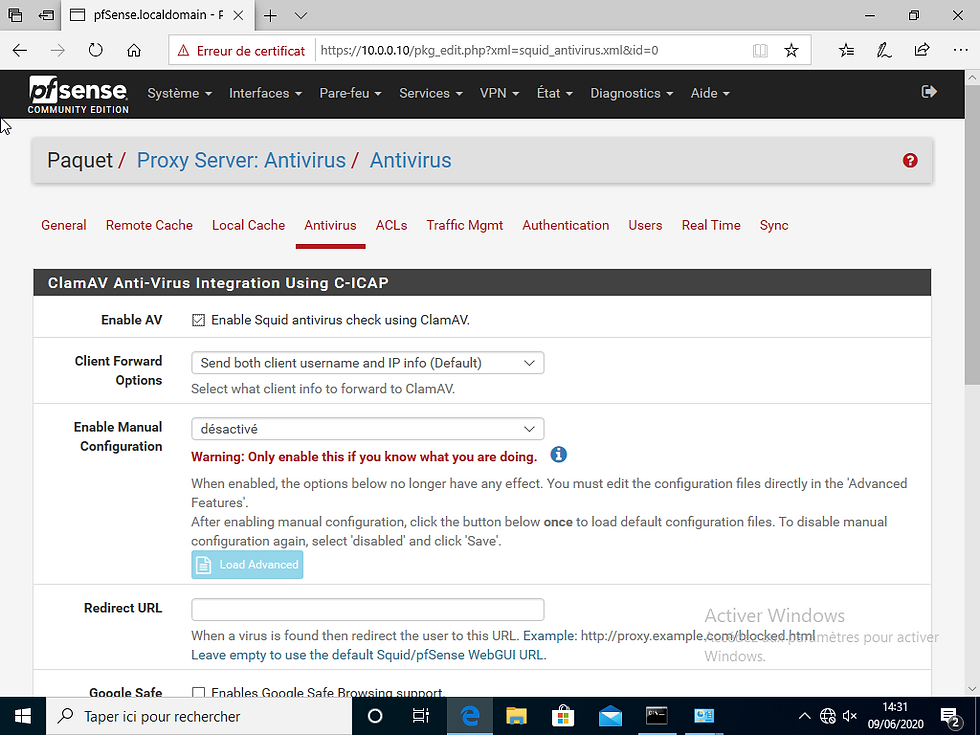
Task: Open the favorites hub icon
Action: 846,51
